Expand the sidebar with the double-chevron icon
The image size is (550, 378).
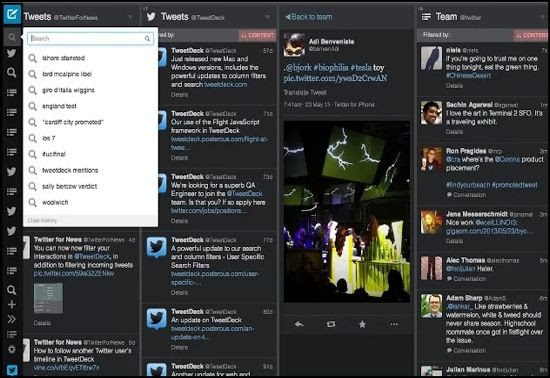click(x=12, y=319)
